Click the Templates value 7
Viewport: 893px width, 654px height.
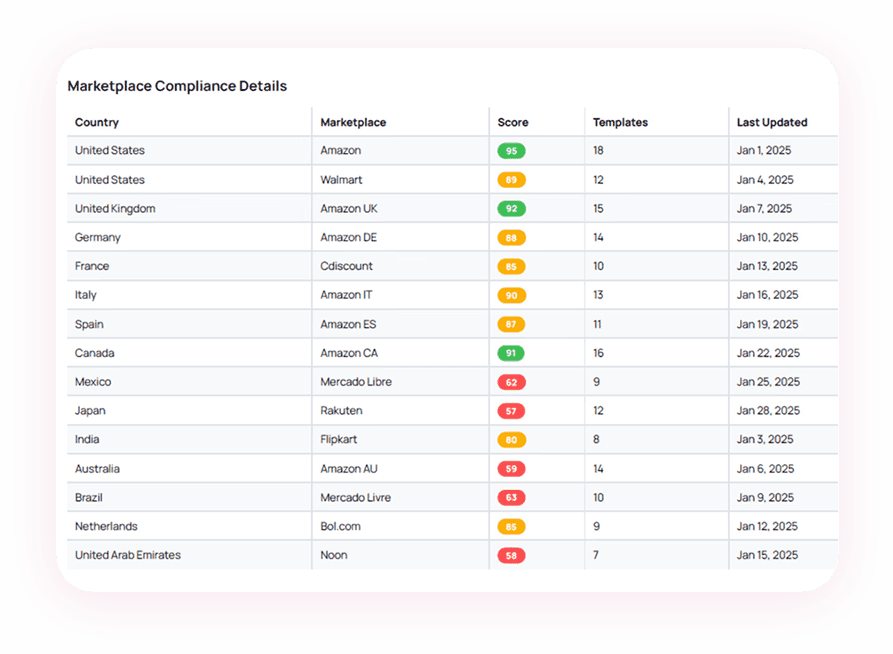(596, 555)
